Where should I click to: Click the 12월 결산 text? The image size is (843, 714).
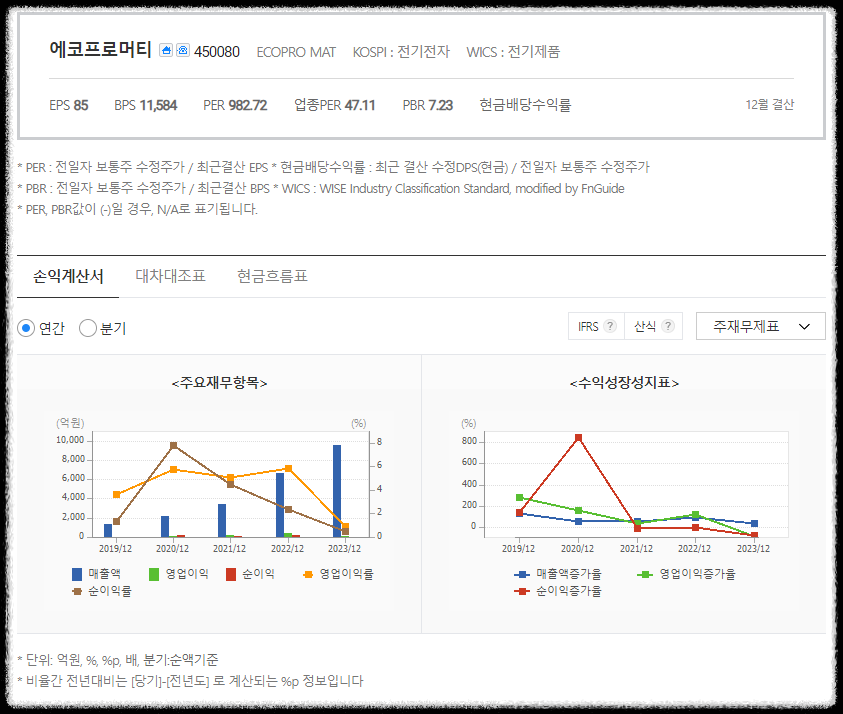point(769,105)
